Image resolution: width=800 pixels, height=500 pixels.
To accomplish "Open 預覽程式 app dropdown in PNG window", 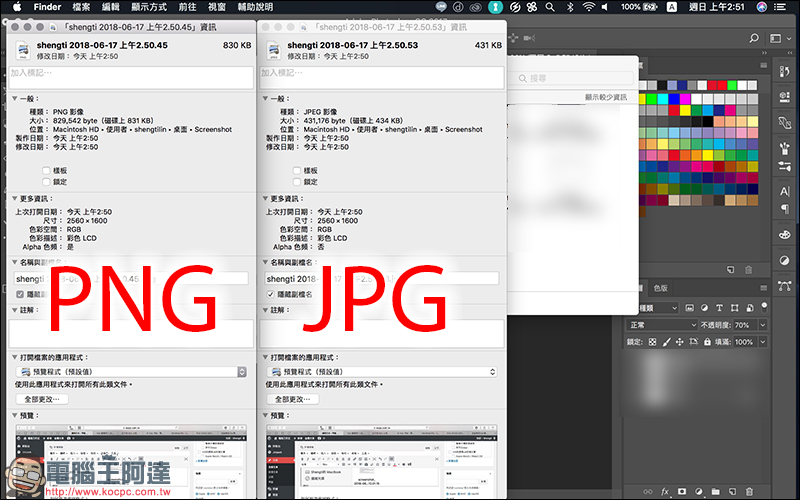I will 132,372.
